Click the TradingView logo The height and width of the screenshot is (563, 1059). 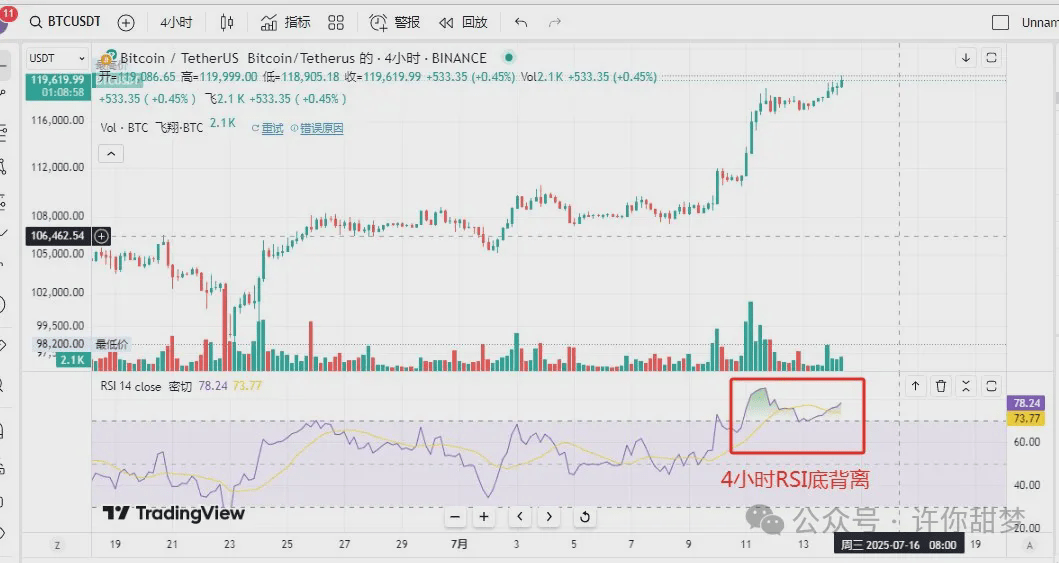(174, 513)
